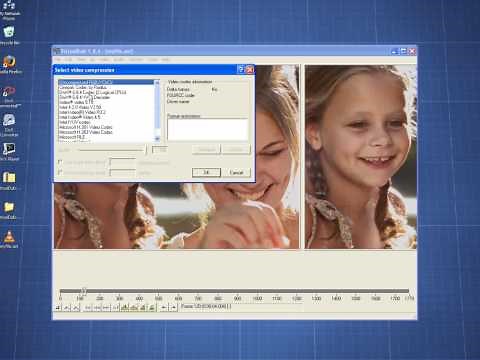Open the My Network Places desktop icon
This screenshot has height=360, width=480.
(x=9, y=6)
